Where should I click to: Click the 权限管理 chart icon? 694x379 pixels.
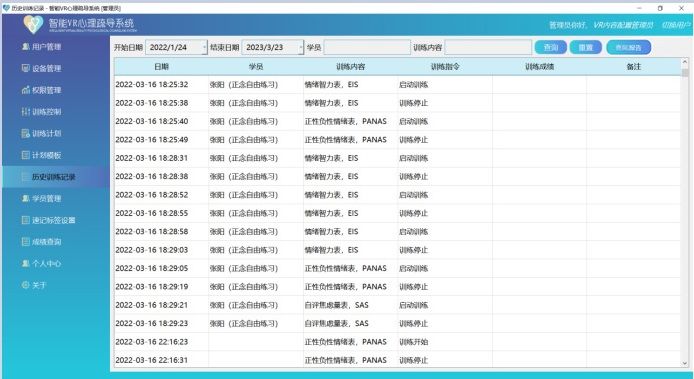[x=26, y=90]
